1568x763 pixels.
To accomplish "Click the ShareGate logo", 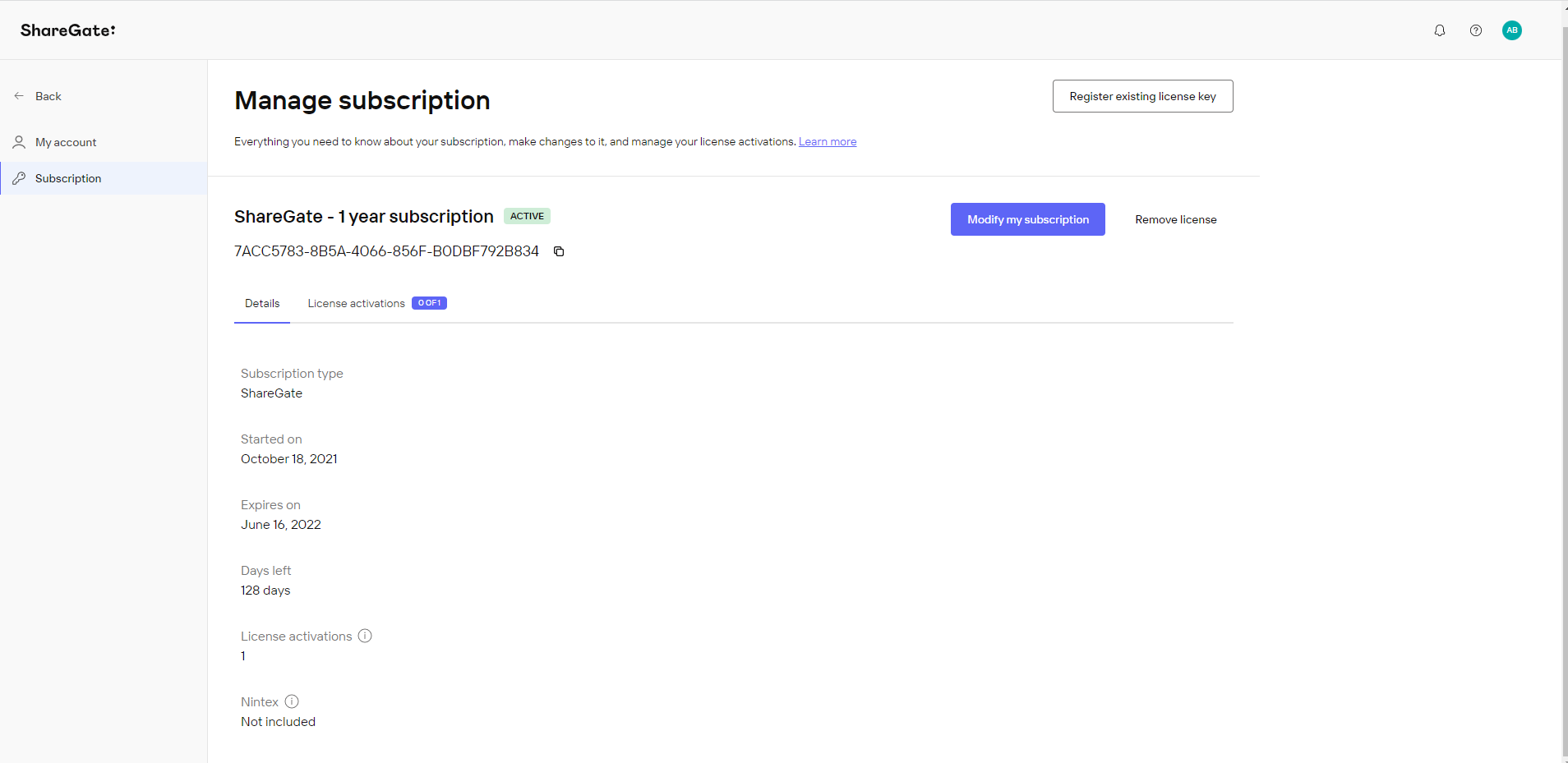I will [x=68, y=30].
